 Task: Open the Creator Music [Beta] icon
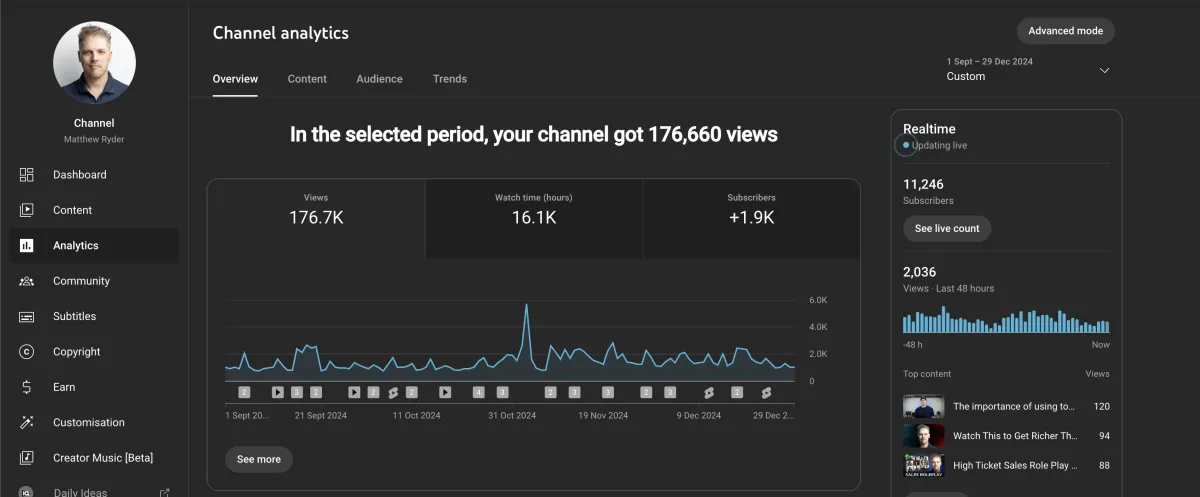click(x=27, y=458)
